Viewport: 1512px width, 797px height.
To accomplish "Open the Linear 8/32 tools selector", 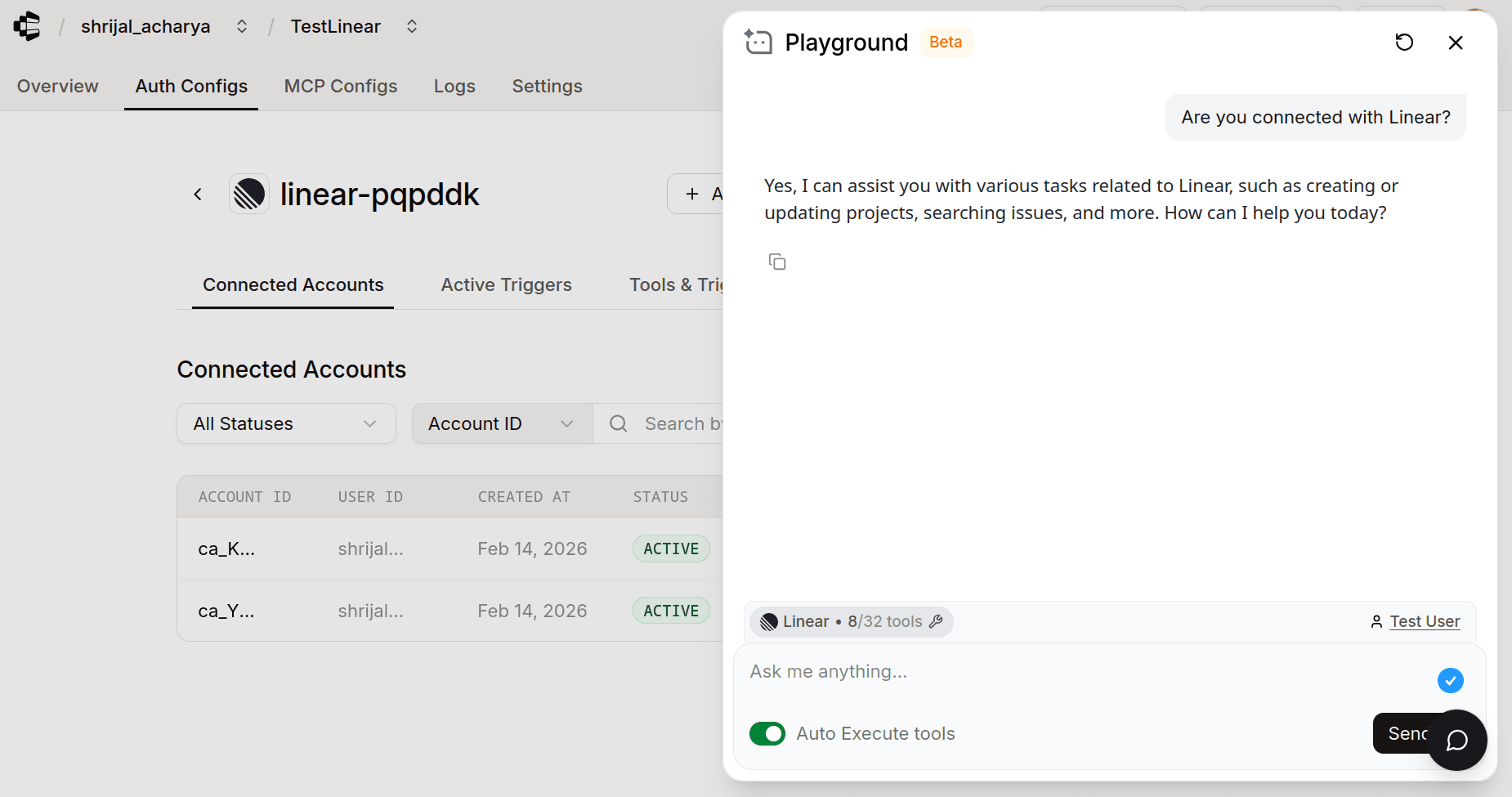I will point(851,621).
